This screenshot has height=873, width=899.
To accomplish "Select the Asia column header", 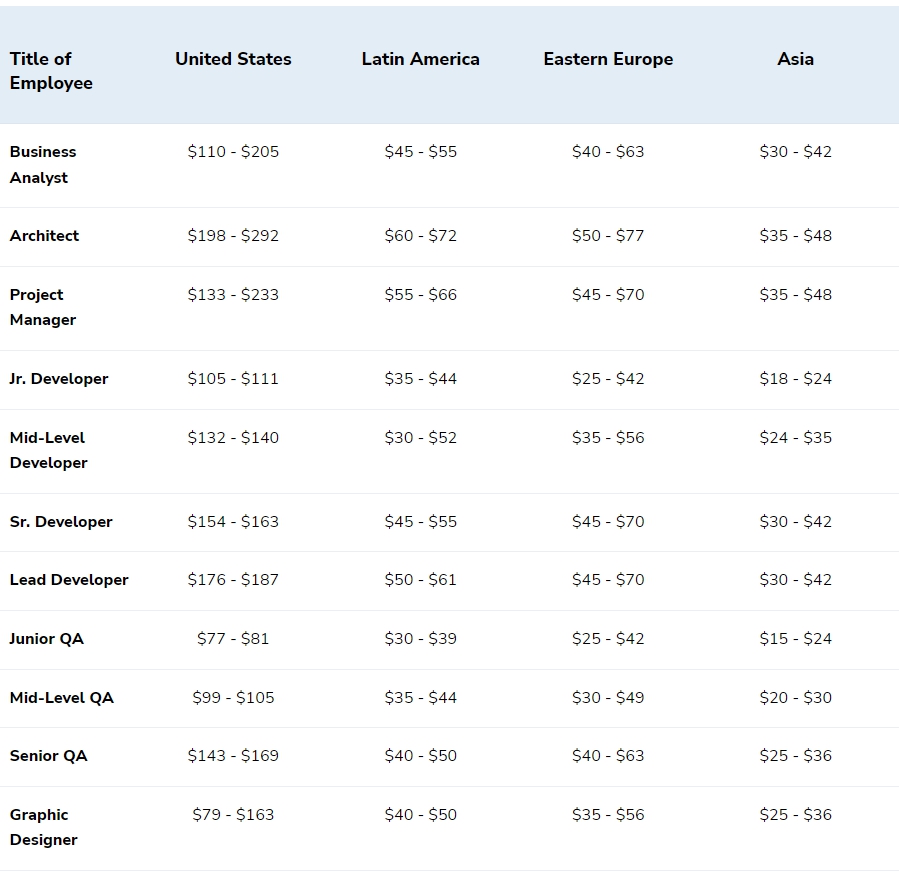I will pos(795,59).
